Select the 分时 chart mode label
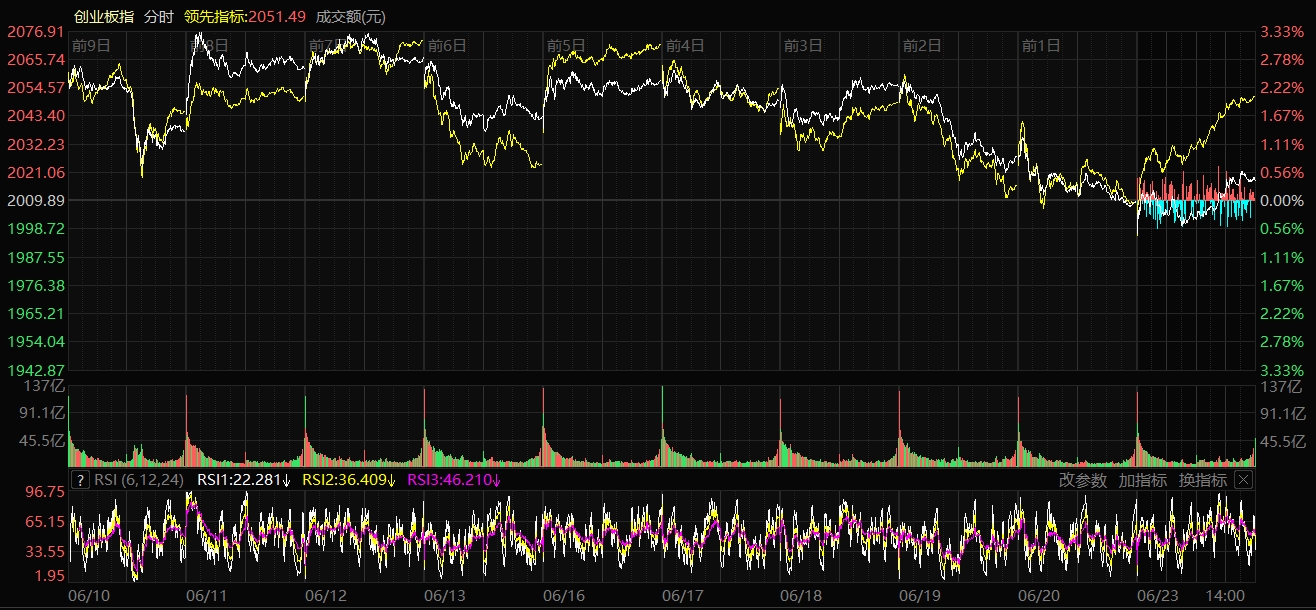This screenshot has width=1316, height=610. [x=158, y=17]
